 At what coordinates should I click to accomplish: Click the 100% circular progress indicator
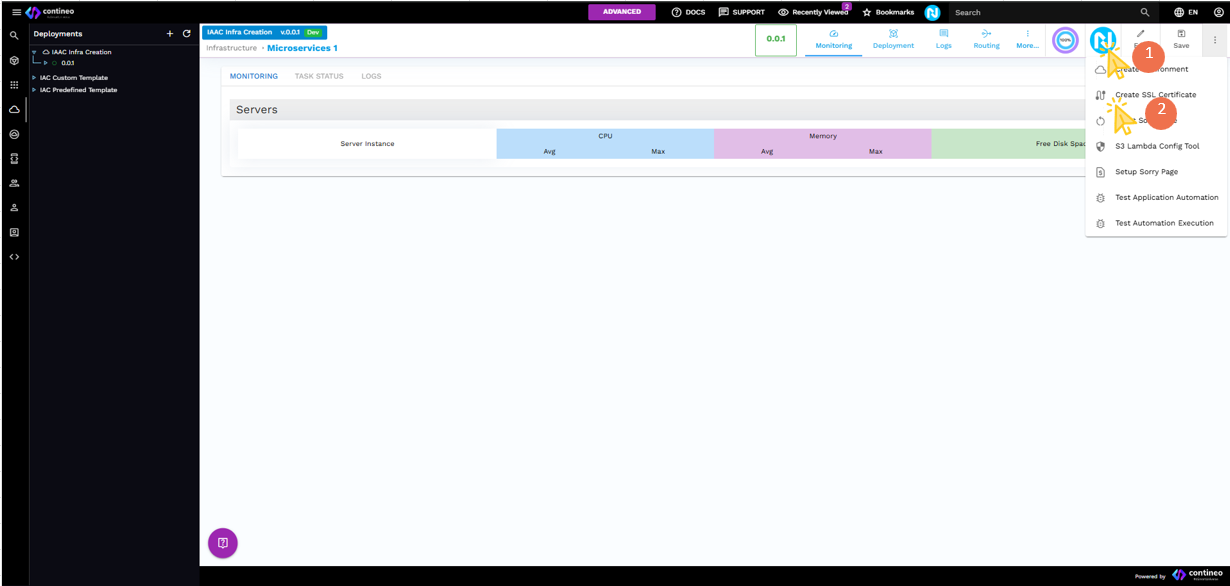pos(1065,40)
